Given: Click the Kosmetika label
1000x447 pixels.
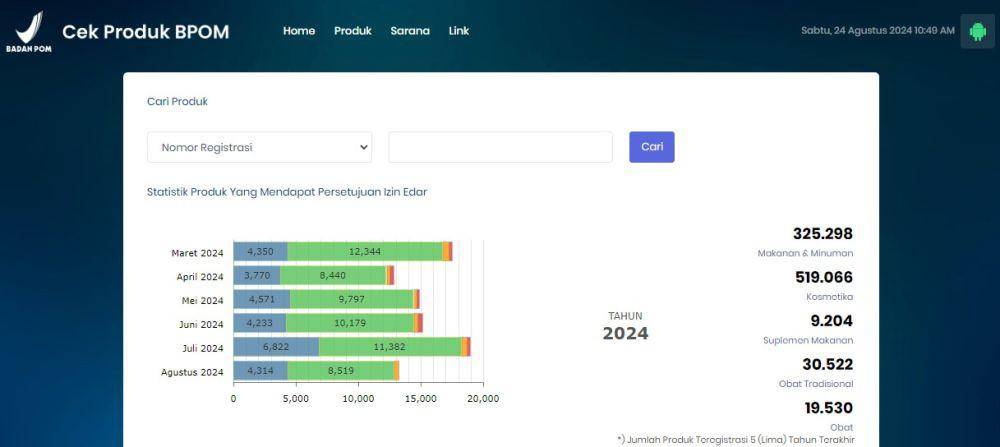Looking at the screenshot, I should pos(830,297).
